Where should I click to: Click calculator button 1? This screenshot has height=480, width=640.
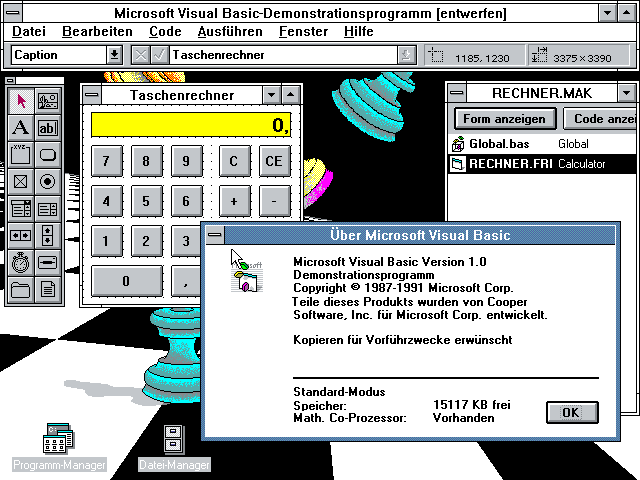(x=107, y=241)
